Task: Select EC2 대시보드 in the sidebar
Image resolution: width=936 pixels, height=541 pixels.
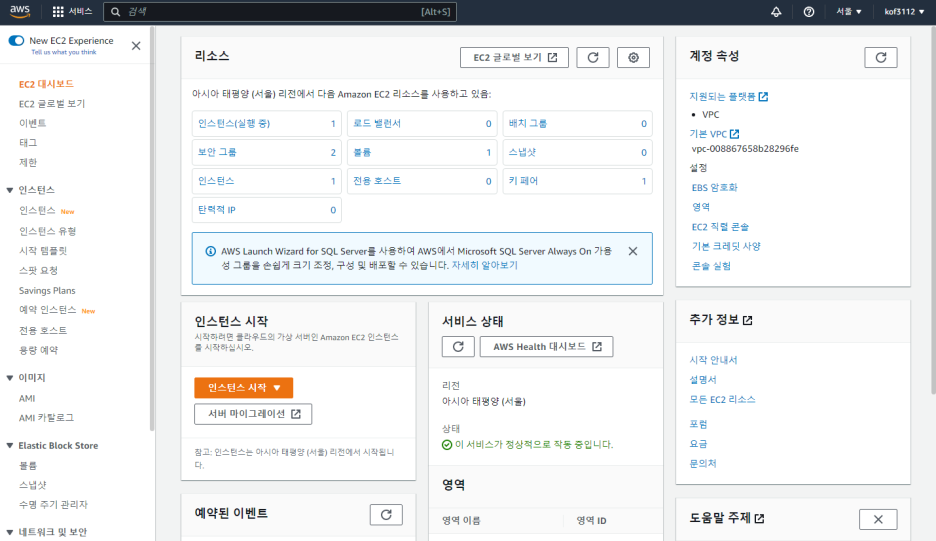Action: 46,84
